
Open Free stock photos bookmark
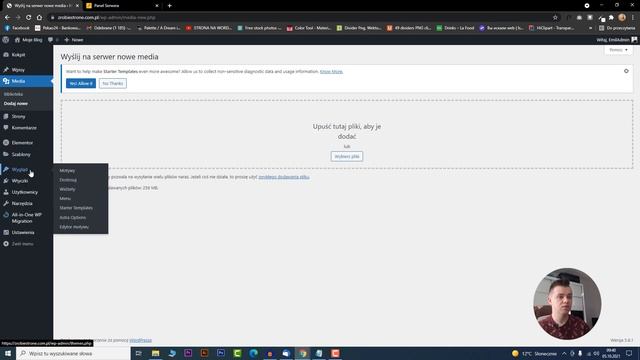[x=259, y=28]
